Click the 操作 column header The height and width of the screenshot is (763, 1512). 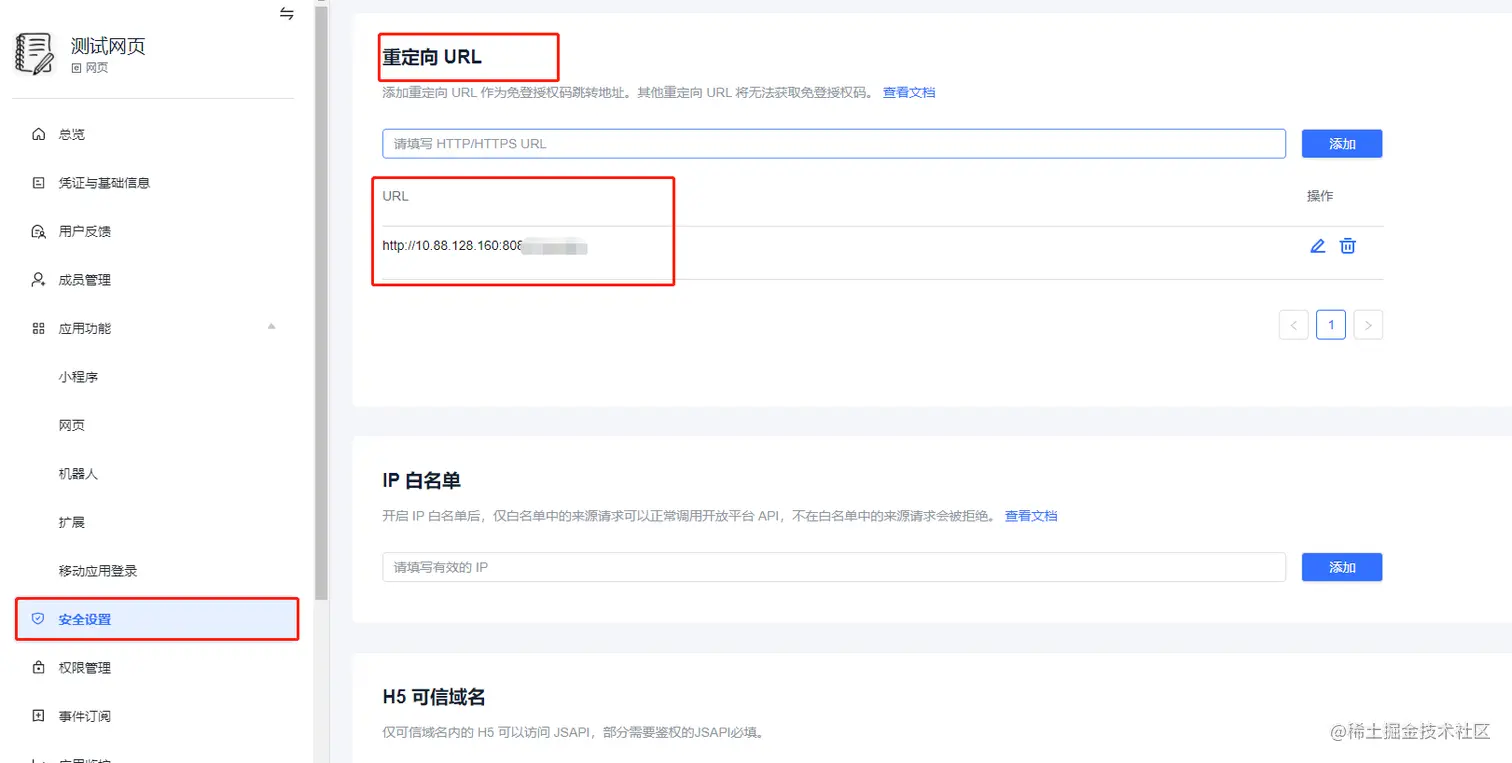pos(1320,196)
